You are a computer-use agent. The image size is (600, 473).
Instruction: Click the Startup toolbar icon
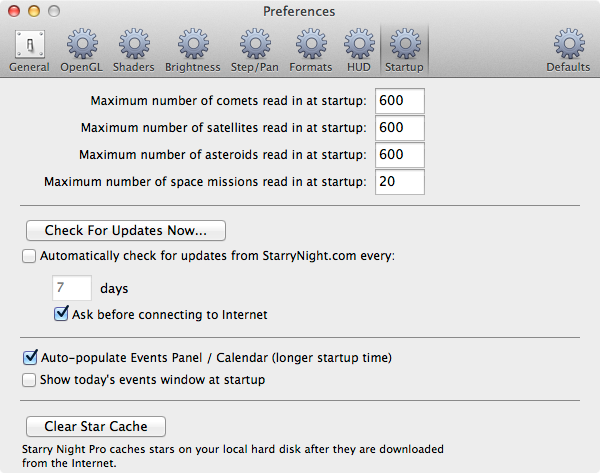click(x=405, y=50)
